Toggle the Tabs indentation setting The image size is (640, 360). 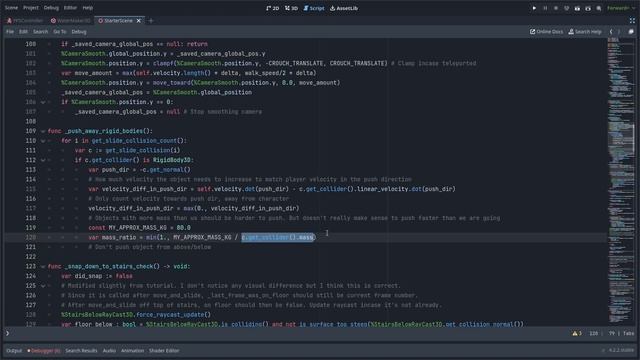(x=628, y=333)
